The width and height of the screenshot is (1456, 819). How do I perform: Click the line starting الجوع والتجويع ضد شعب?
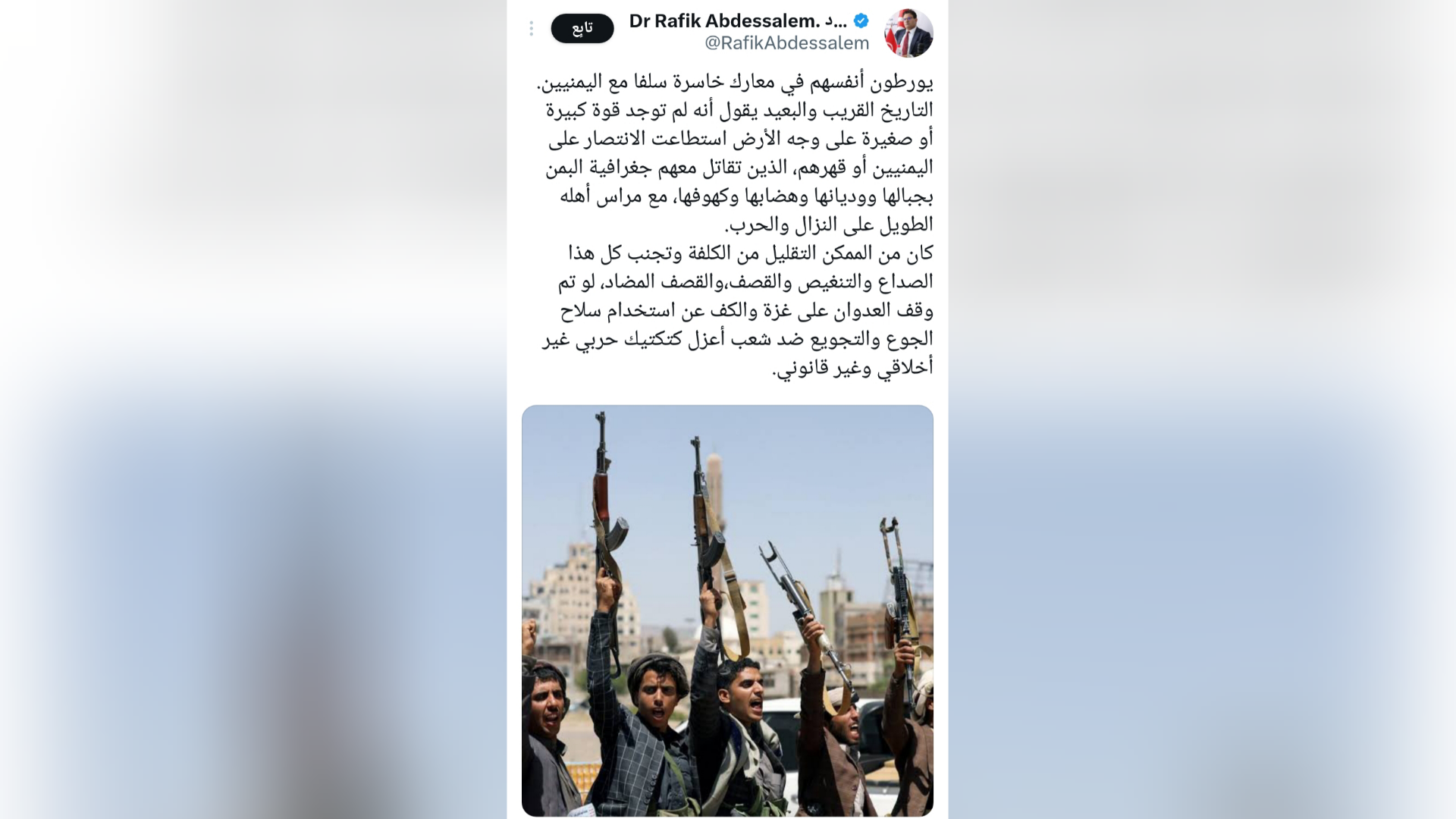click(x=738, y=340)
